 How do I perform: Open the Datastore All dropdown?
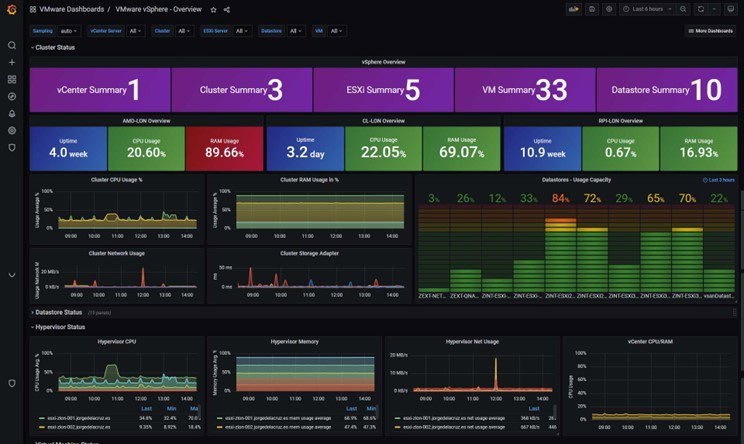click(296, 31)
